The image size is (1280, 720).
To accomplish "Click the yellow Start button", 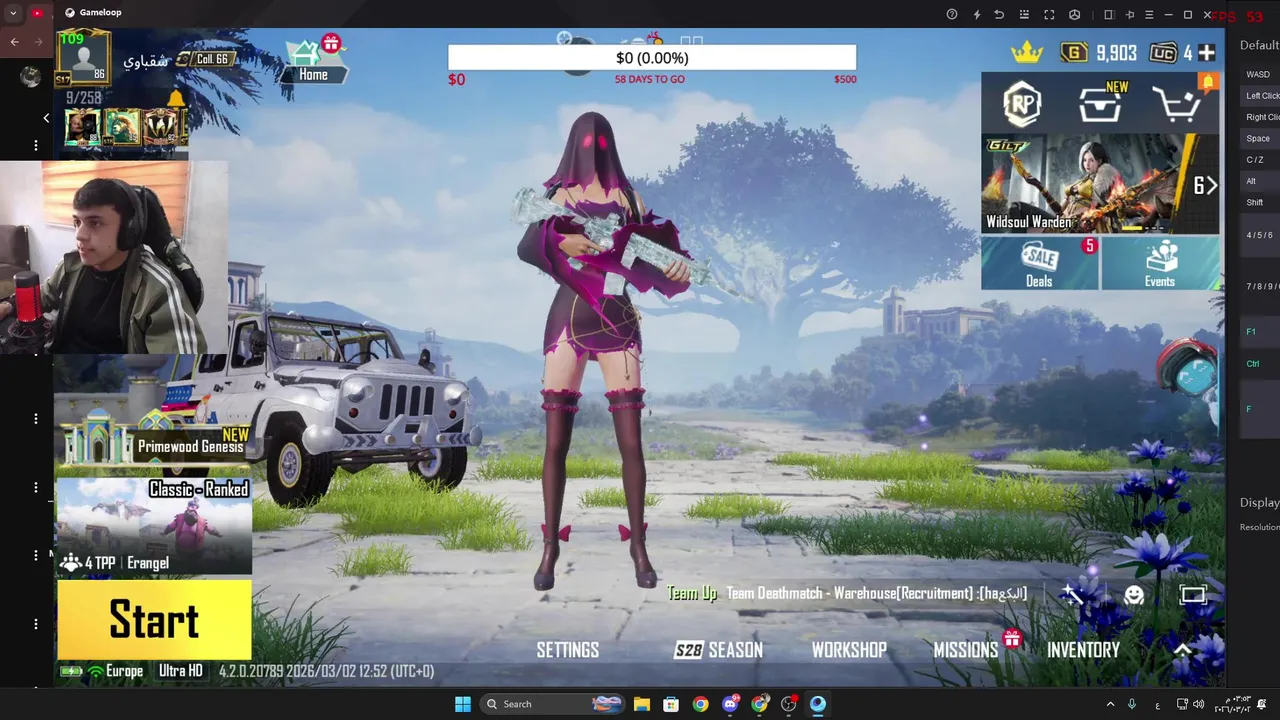I will pyautogui.click(x=154, y=620).
